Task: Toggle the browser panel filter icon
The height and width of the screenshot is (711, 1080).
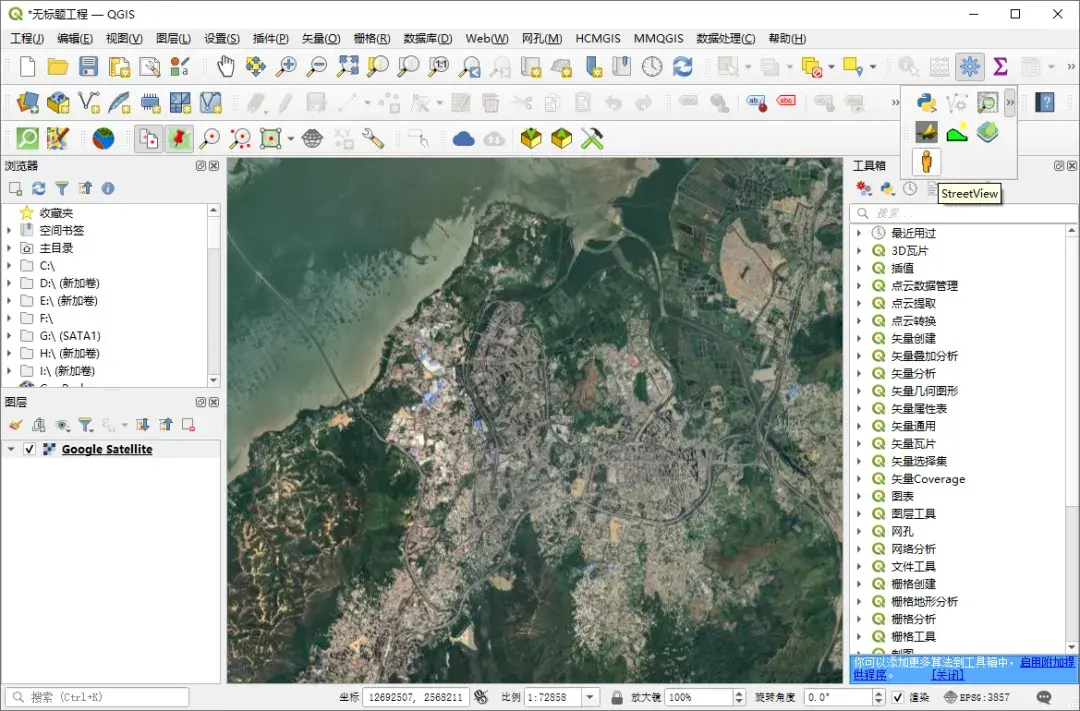Action: click(x=60, y=188)
